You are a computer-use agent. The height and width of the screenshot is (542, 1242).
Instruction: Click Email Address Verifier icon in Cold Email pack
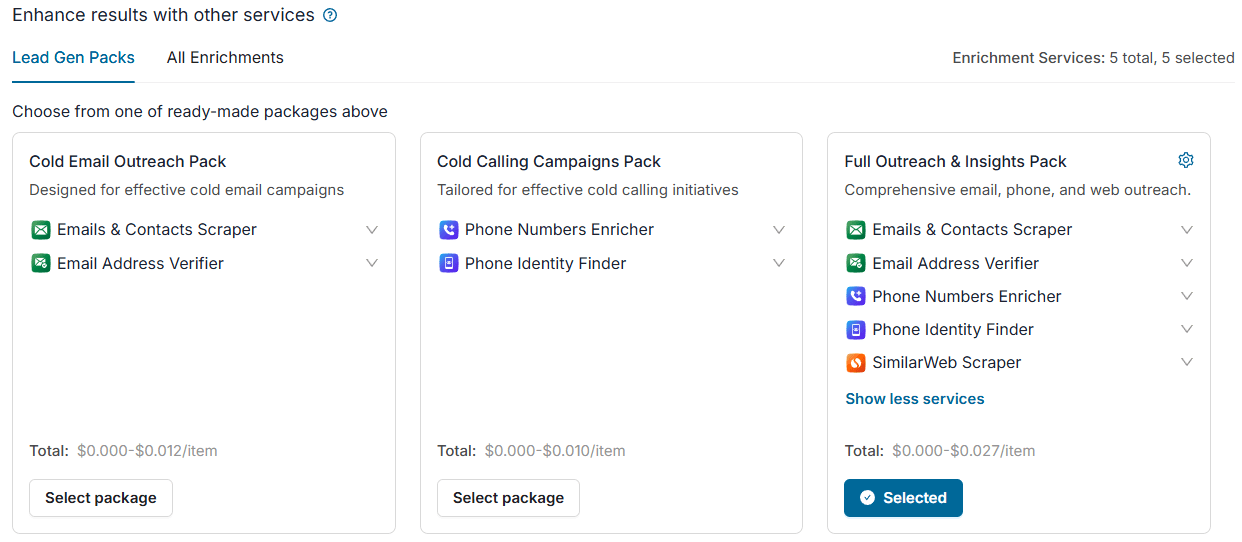(x=41, y=264)
